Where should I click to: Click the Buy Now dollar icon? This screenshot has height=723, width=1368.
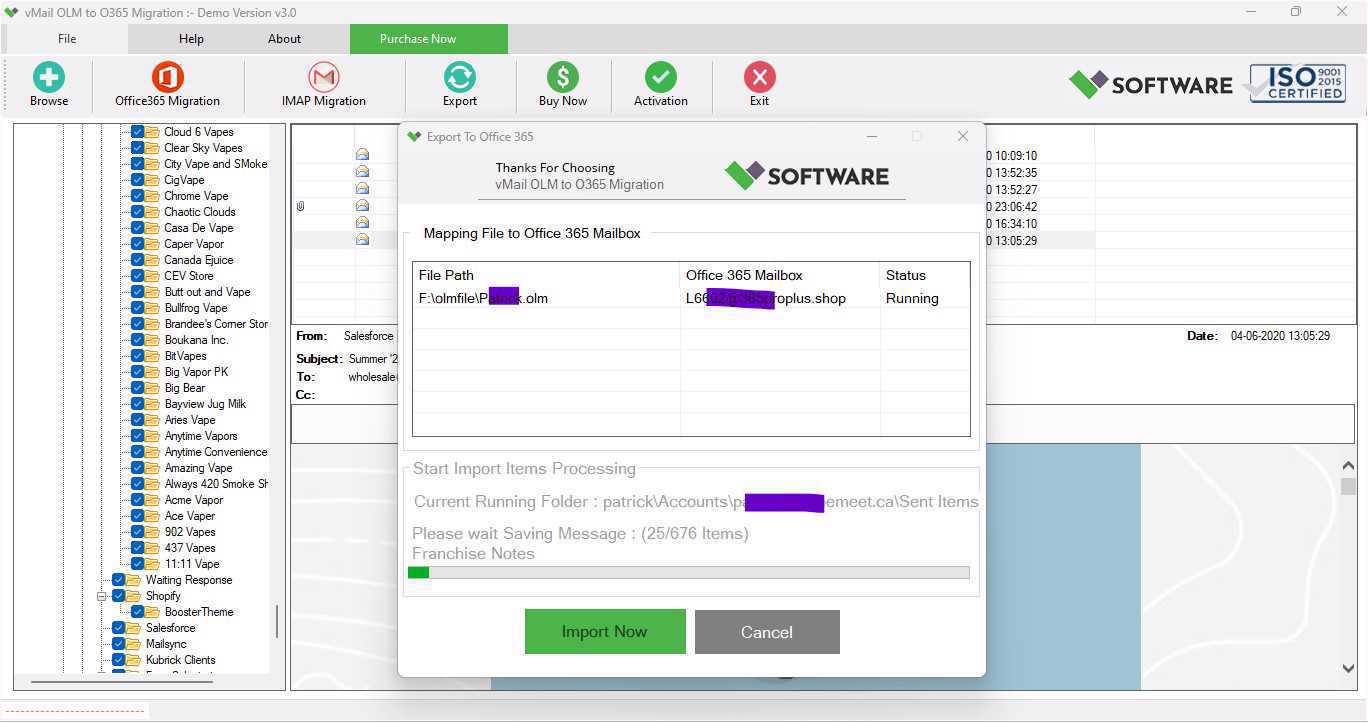point(562,78)
